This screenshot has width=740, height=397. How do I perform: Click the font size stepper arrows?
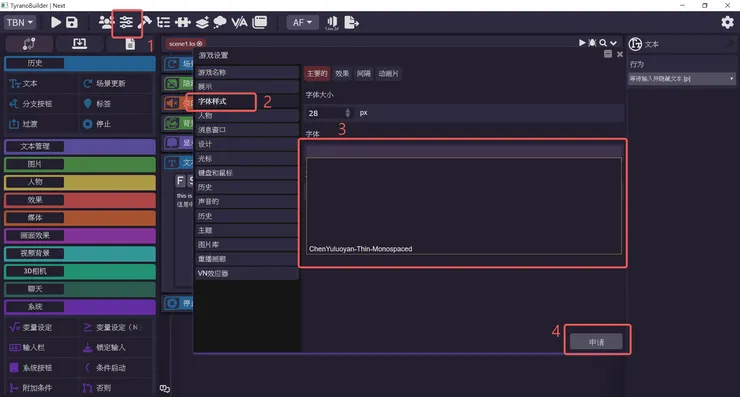click(348, 113)
